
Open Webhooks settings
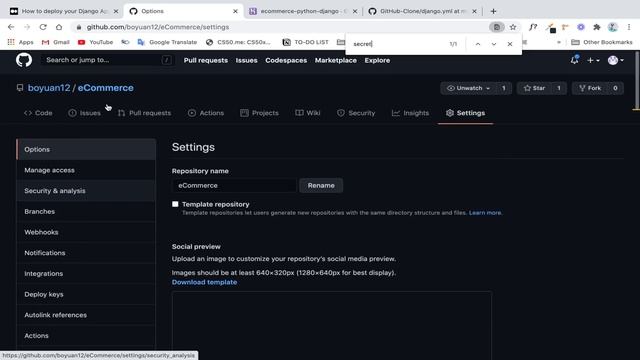pyautogui.click(x=86, y=232)
